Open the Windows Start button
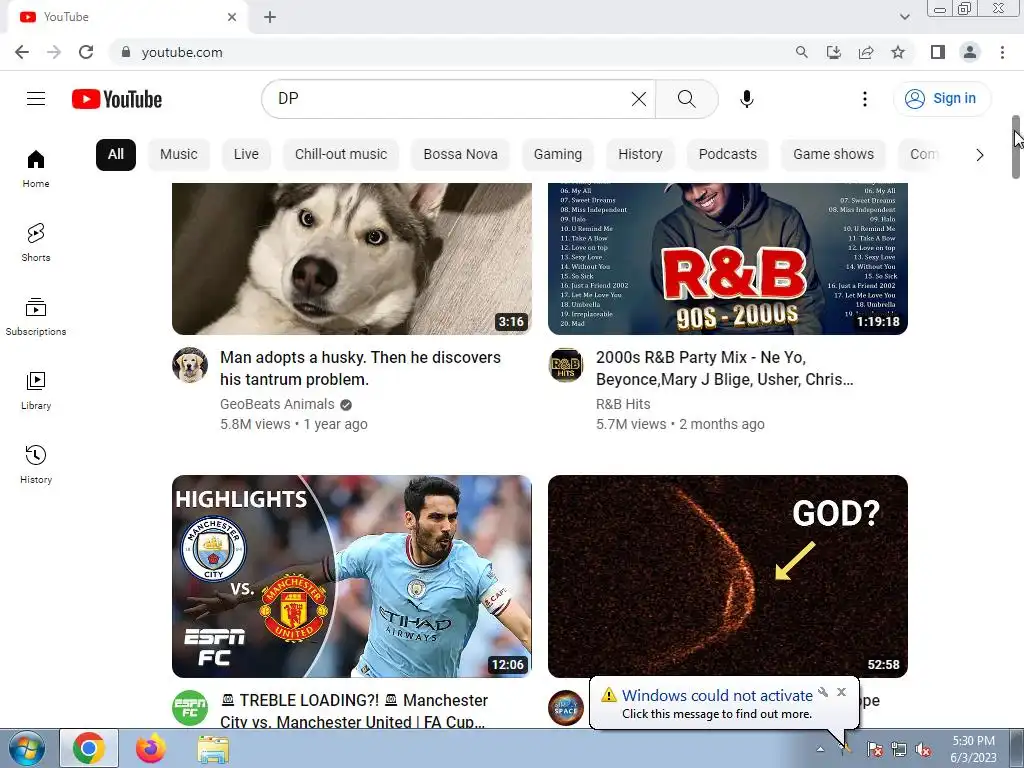The width and height of the screenshot is (1024, 768). coord(26,748)
